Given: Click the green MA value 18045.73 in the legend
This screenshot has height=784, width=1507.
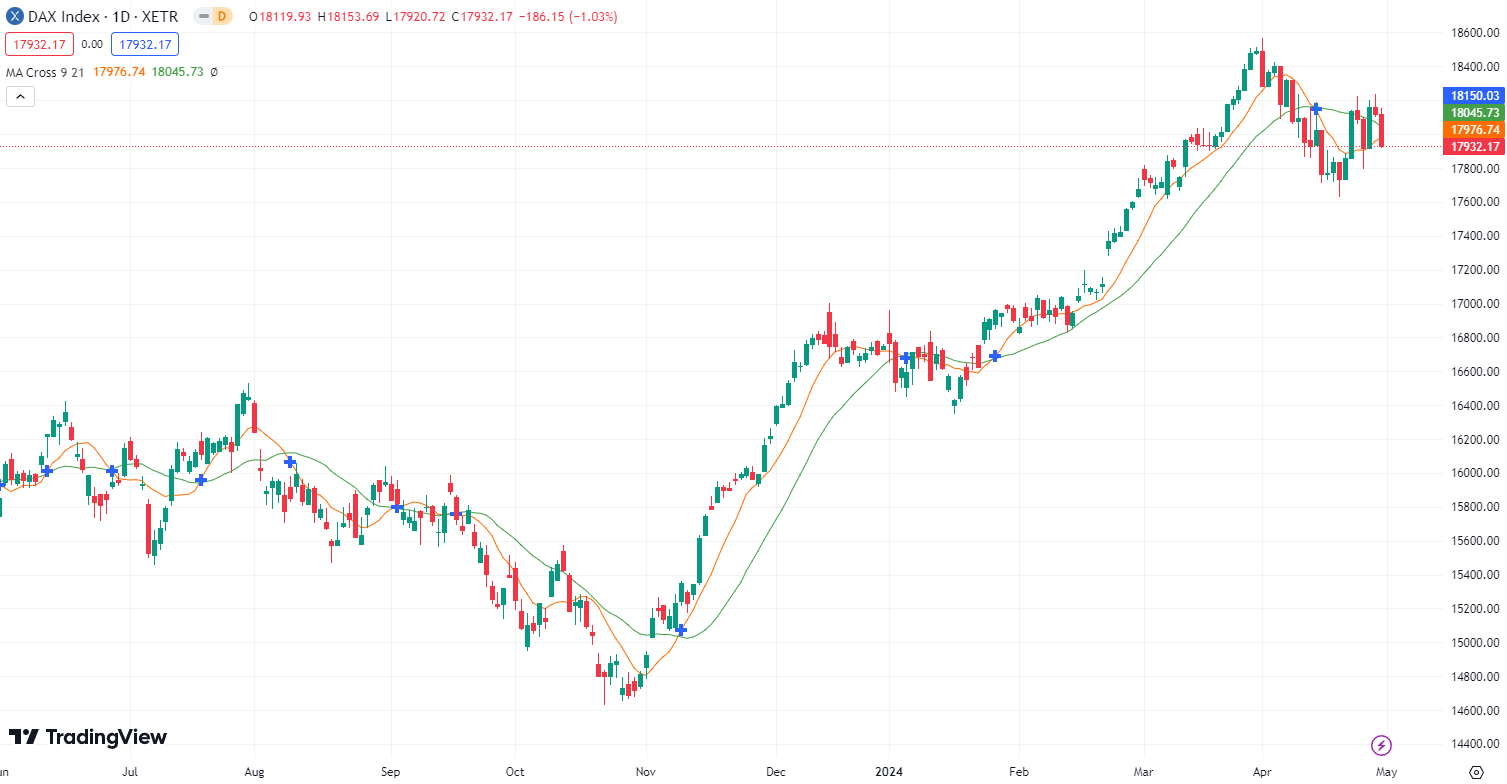Looking at the screenshot, I should pyautogui.click(x=177, y=72).
